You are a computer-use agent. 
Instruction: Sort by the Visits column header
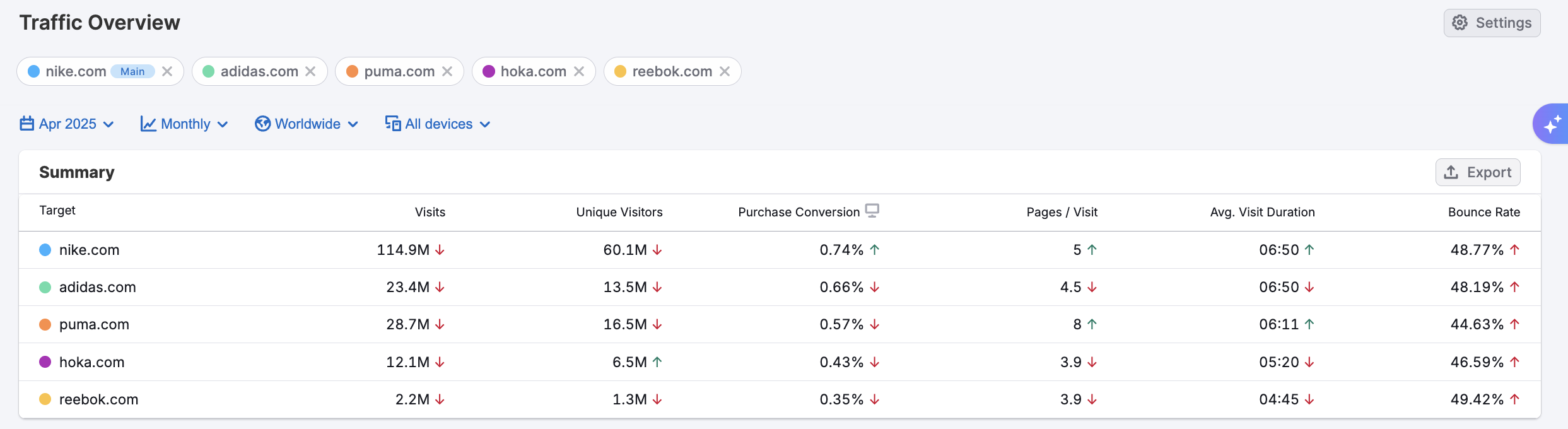[x=430, y=212]
